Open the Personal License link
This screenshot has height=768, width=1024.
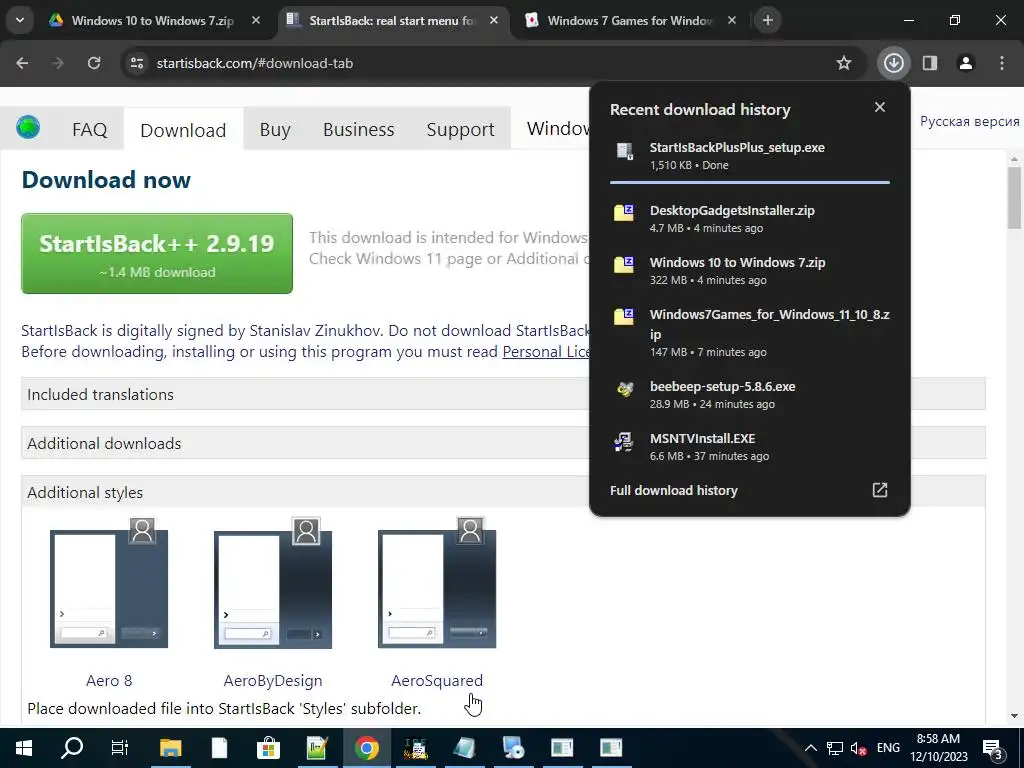[x=546, y=352]
